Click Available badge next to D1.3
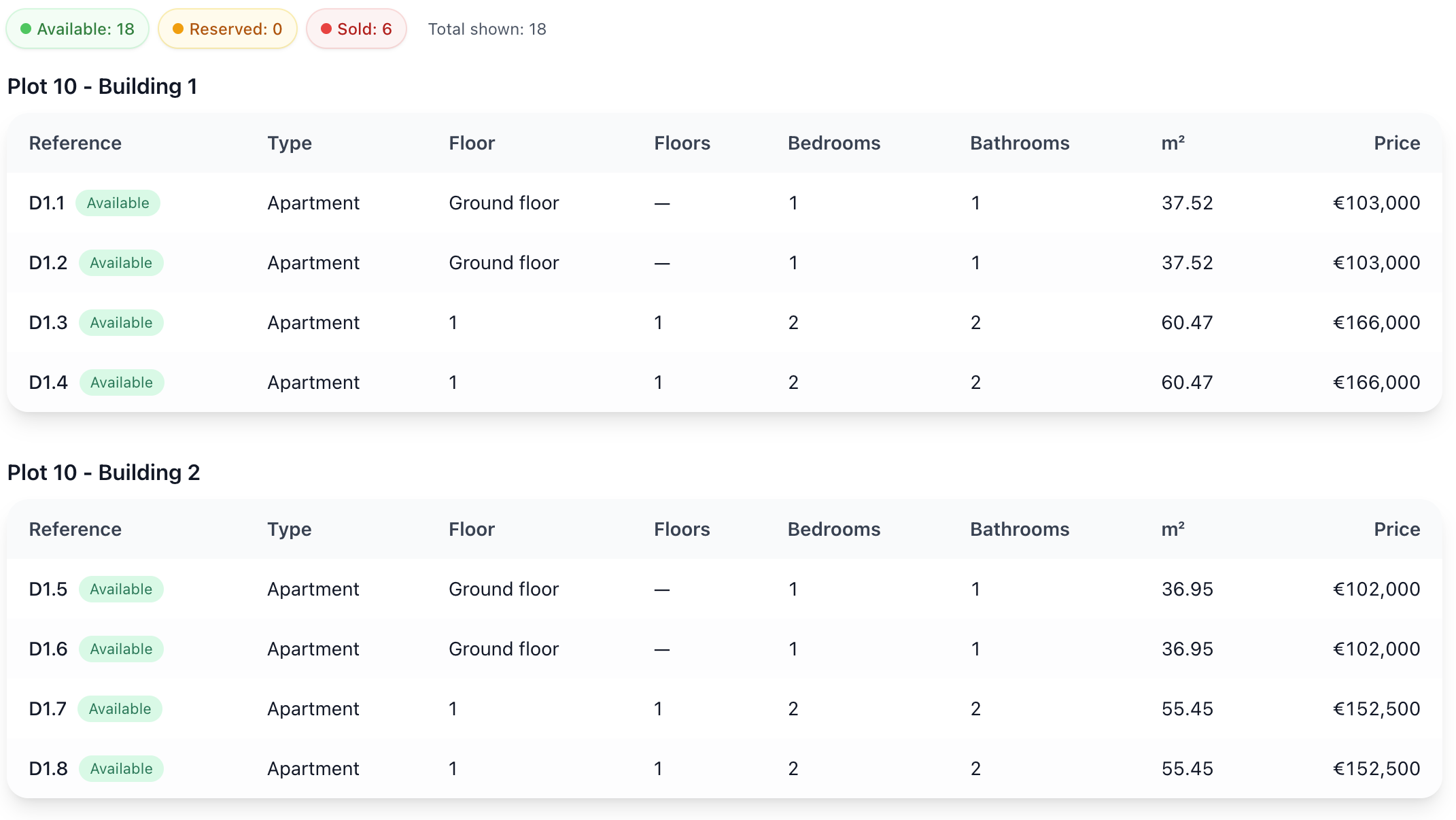 tap(121, 323)
